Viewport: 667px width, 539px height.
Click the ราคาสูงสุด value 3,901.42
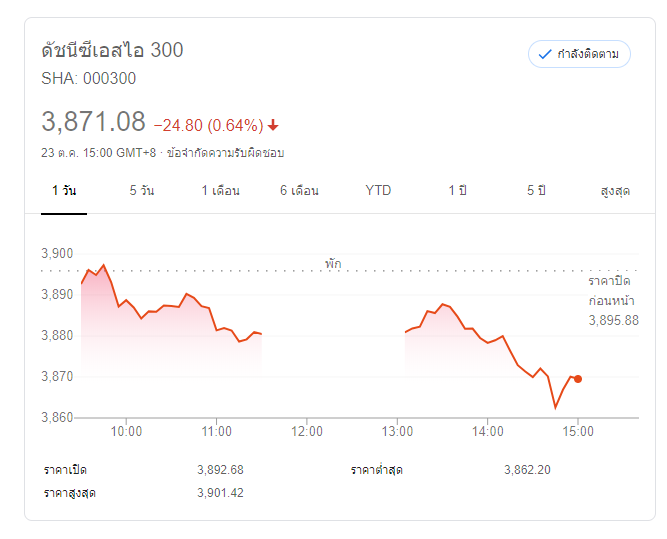tap(221, 493)
